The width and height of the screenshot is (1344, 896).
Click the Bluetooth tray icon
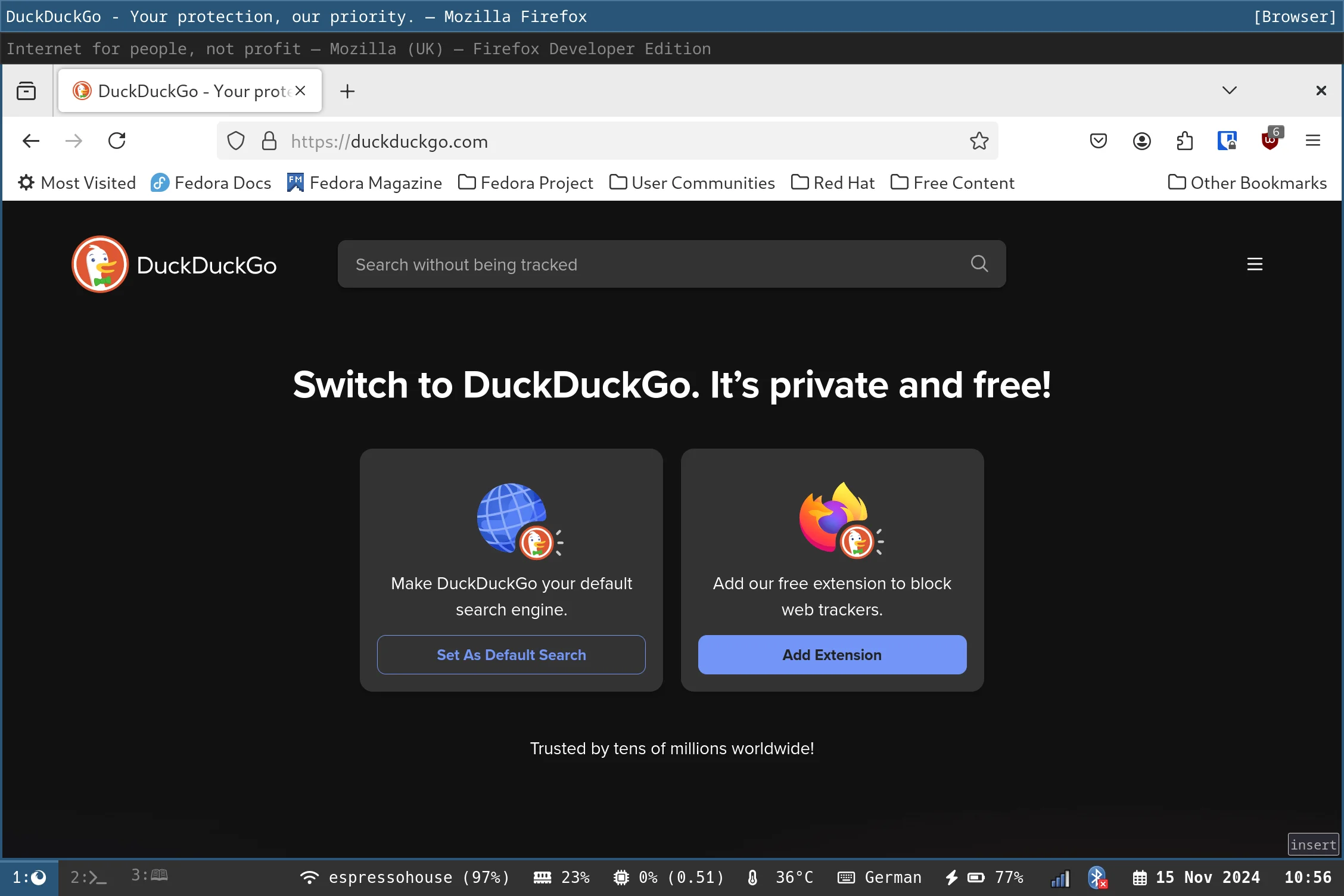[1097, 878]
